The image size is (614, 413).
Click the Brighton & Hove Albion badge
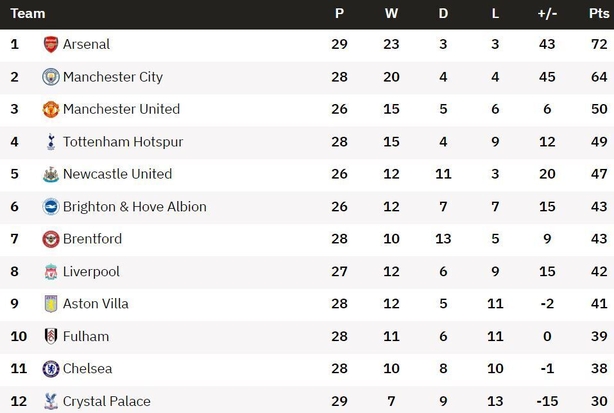[51, 207]
